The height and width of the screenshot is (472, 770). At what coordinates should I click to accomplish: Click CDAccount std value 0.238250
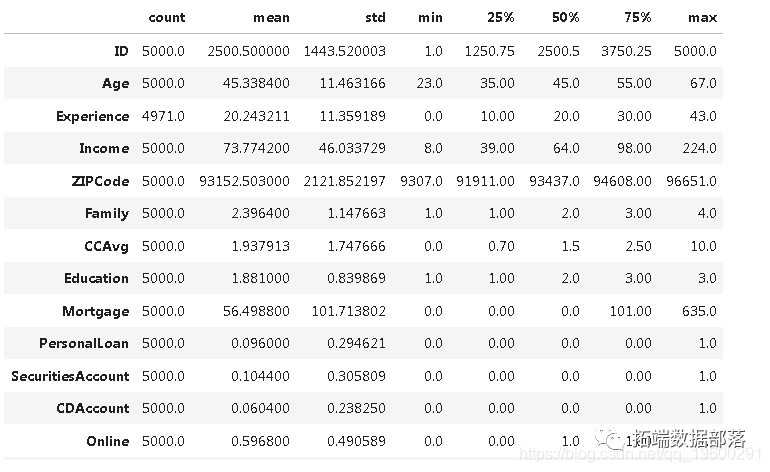[357, 408]
